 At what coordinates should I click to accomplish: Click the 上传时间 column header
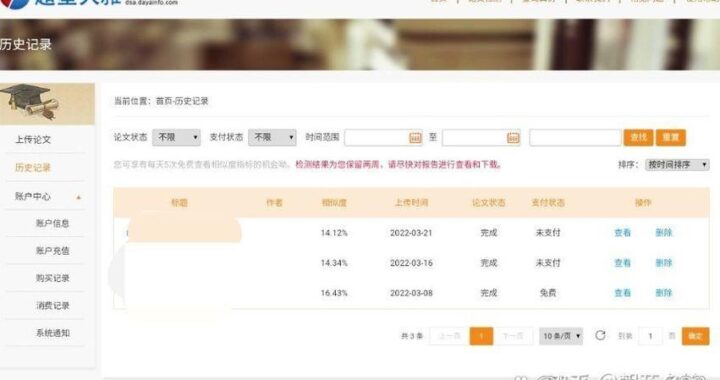tap(411, 202)
